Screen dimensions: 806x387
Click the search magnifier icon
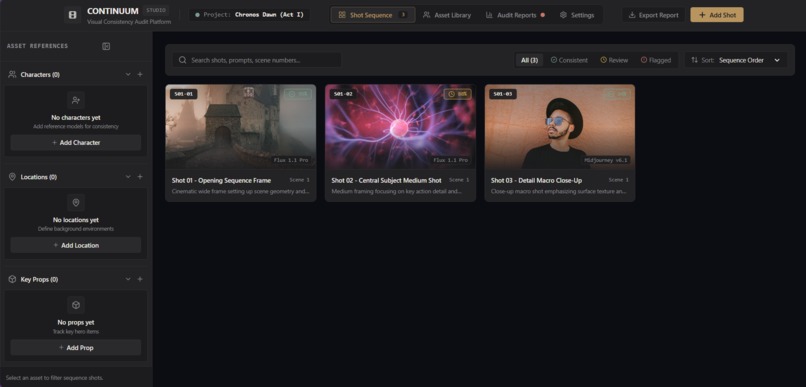[x=182, y=60]
